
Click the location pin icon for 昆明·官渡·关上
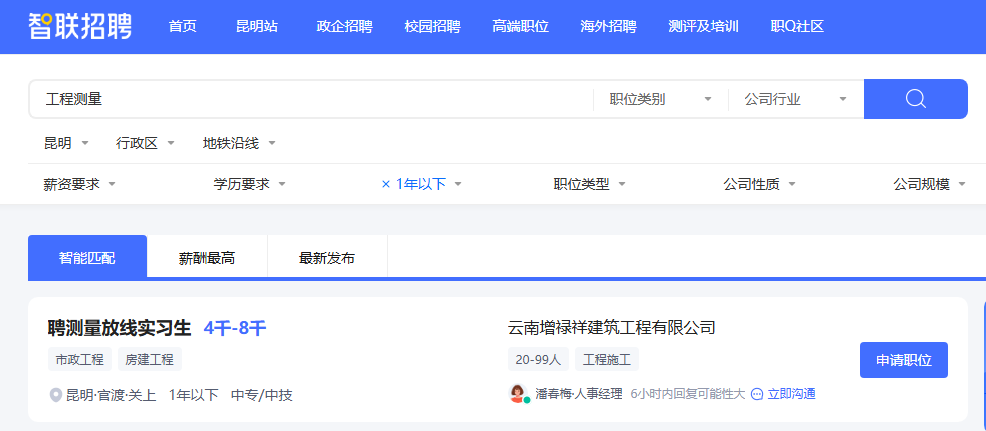tap(56, 395)
